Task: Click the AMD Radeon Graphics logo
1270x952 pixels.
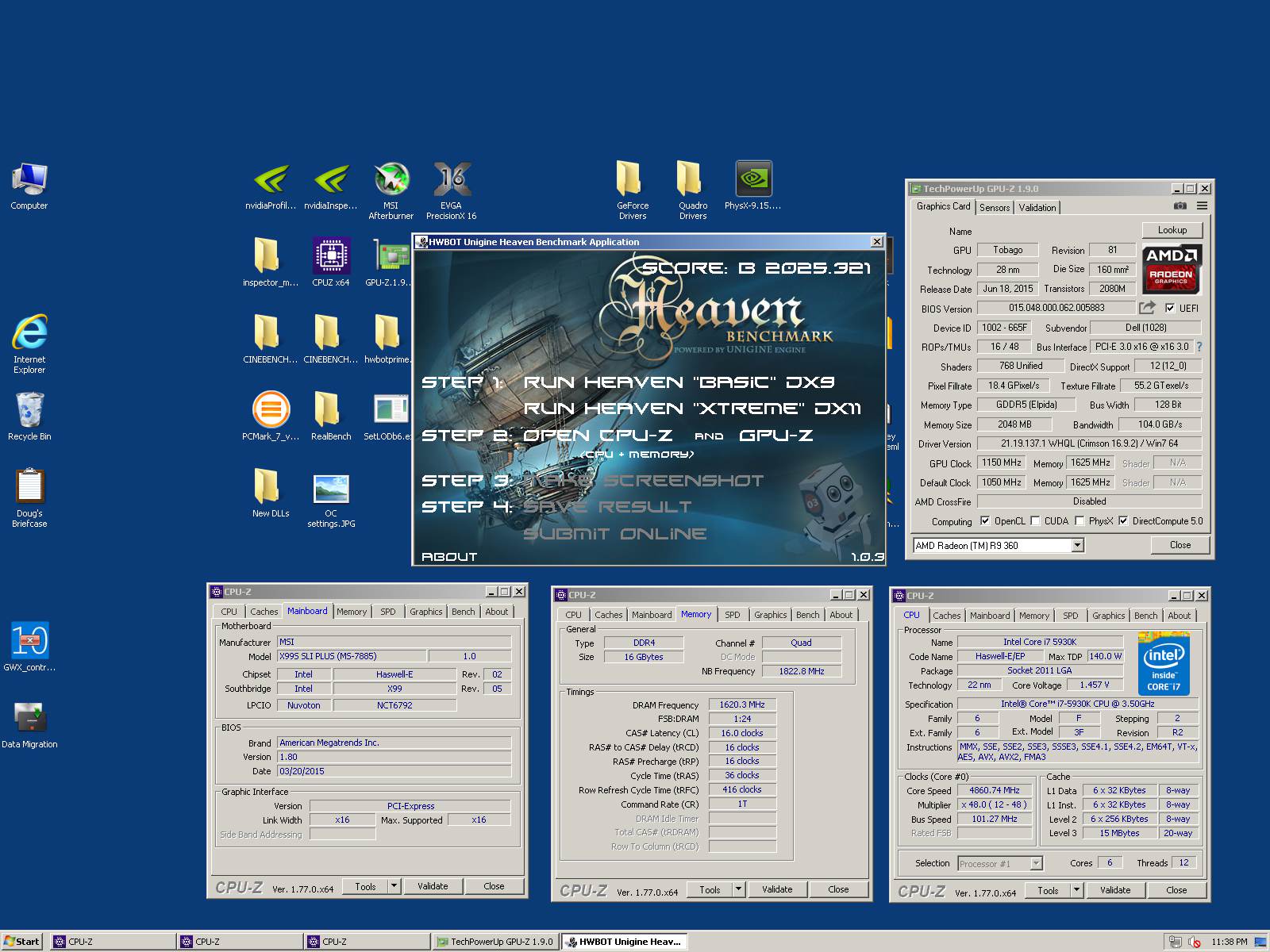Action: coord(1172,269)
